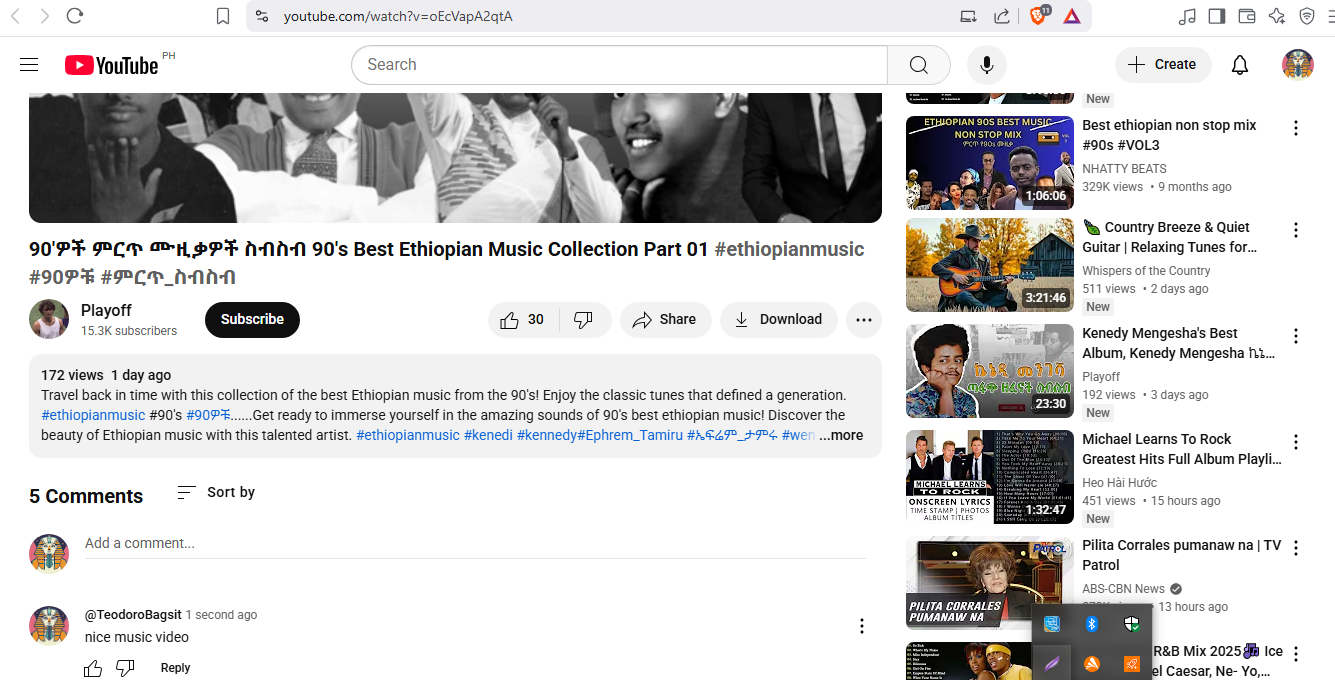Click the magnifier search button
This screenshot has width=1335, height=680.
click(918, 65)
